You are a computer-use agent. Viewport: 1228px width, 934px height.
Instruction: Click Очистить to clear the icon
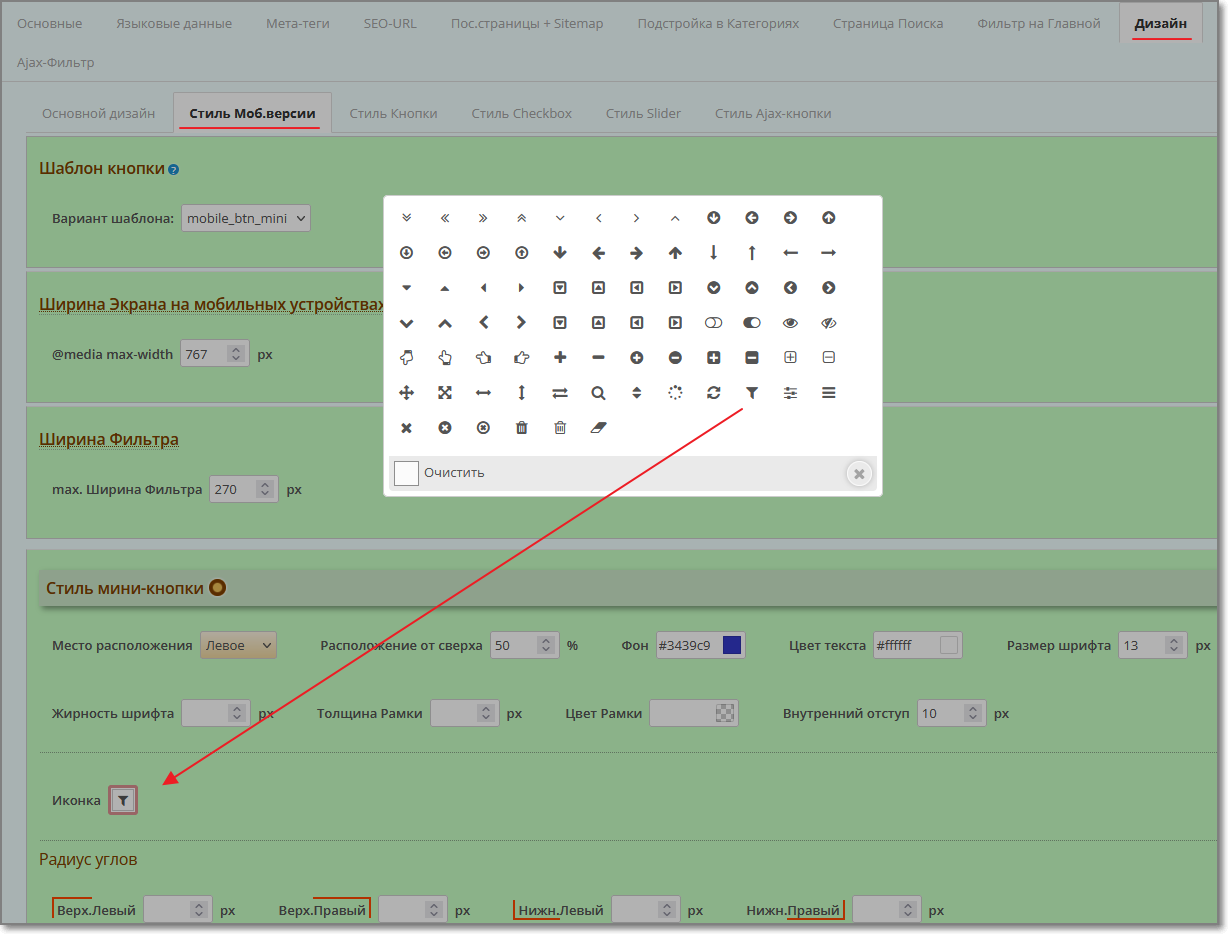point(454,473)
